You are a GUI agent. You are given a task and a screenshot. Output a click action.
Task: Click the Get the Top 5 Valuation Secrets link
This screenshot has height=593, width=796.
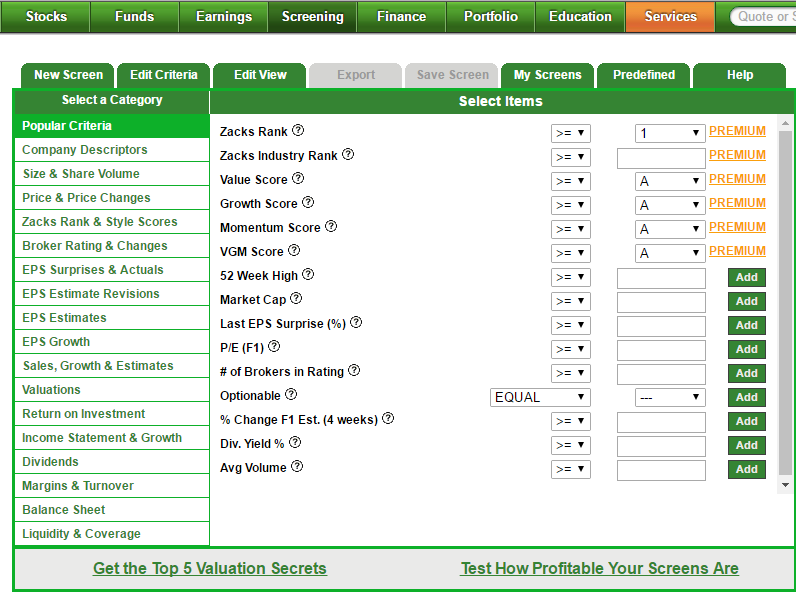[210, 568]
